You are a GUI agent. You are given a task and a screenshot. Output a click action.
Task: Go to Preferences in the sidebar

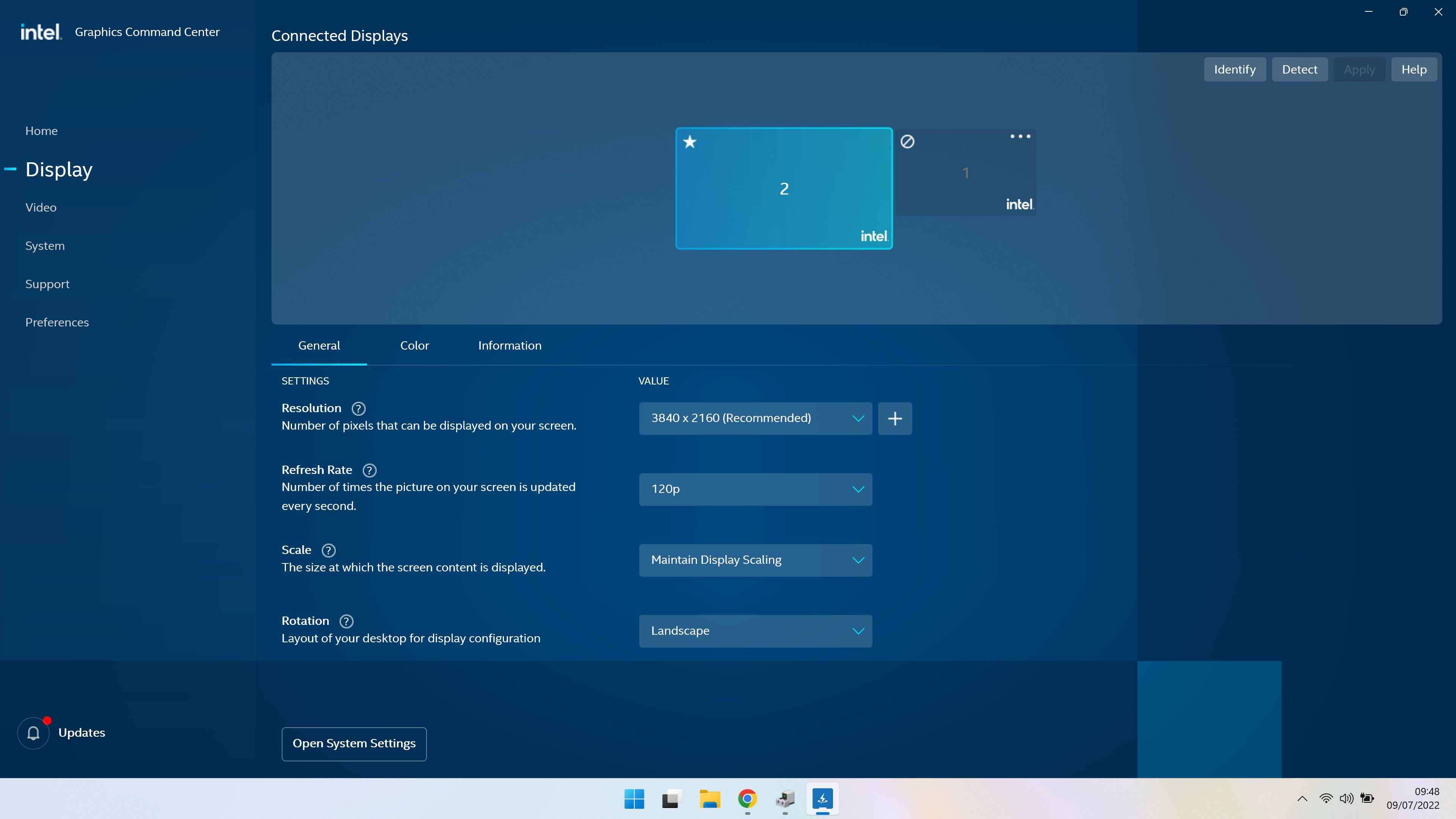click(57, 322)
